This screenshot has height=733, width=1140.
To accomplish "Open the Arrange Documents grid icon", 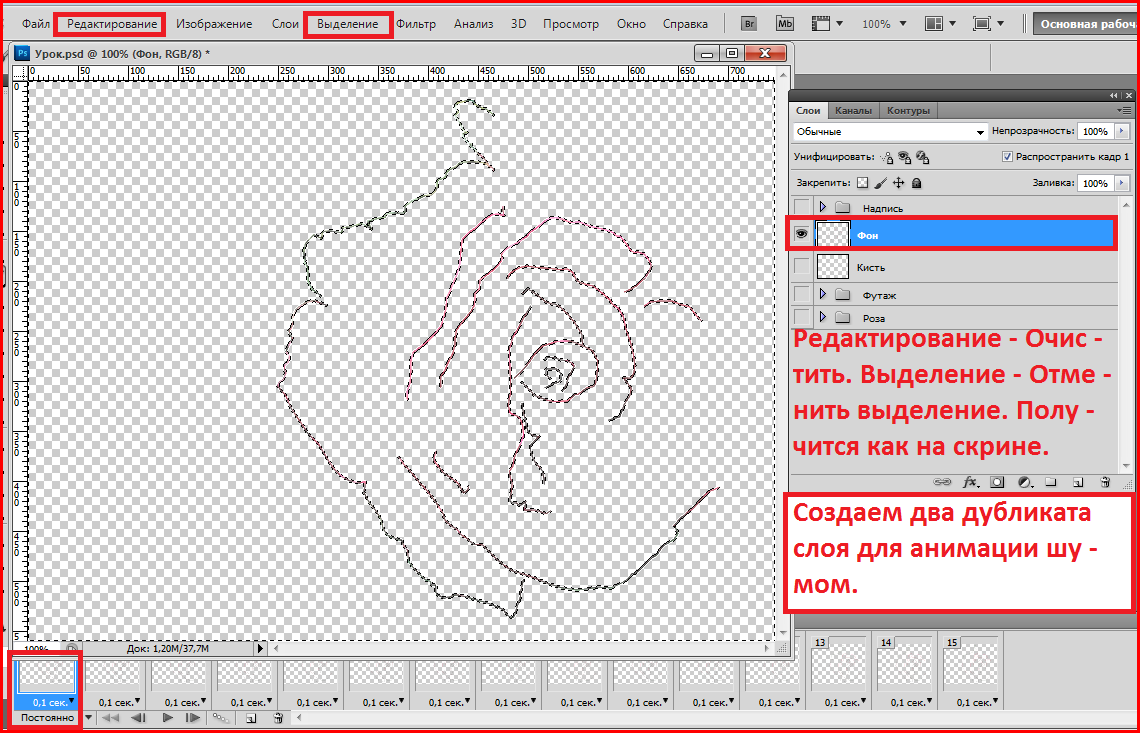I will point(934,24).
